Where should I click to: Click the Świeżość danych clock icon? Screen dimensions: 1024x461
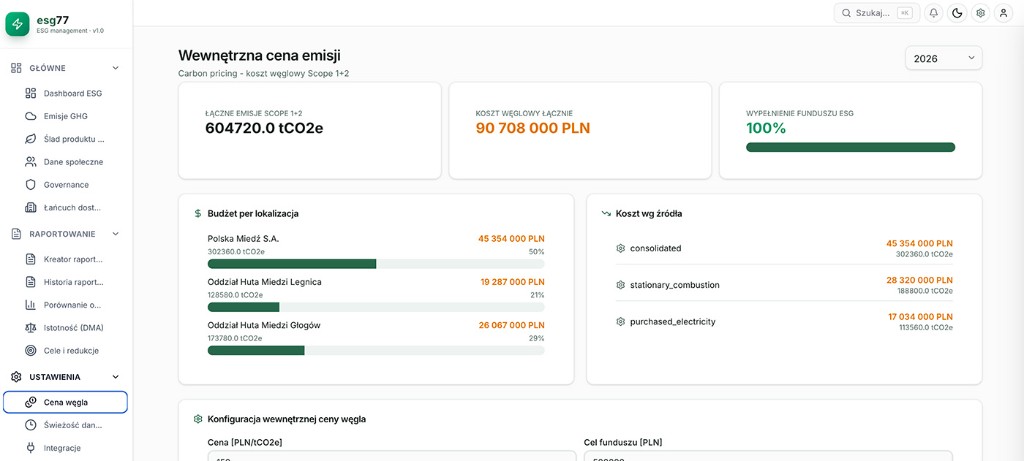(30, 425)
